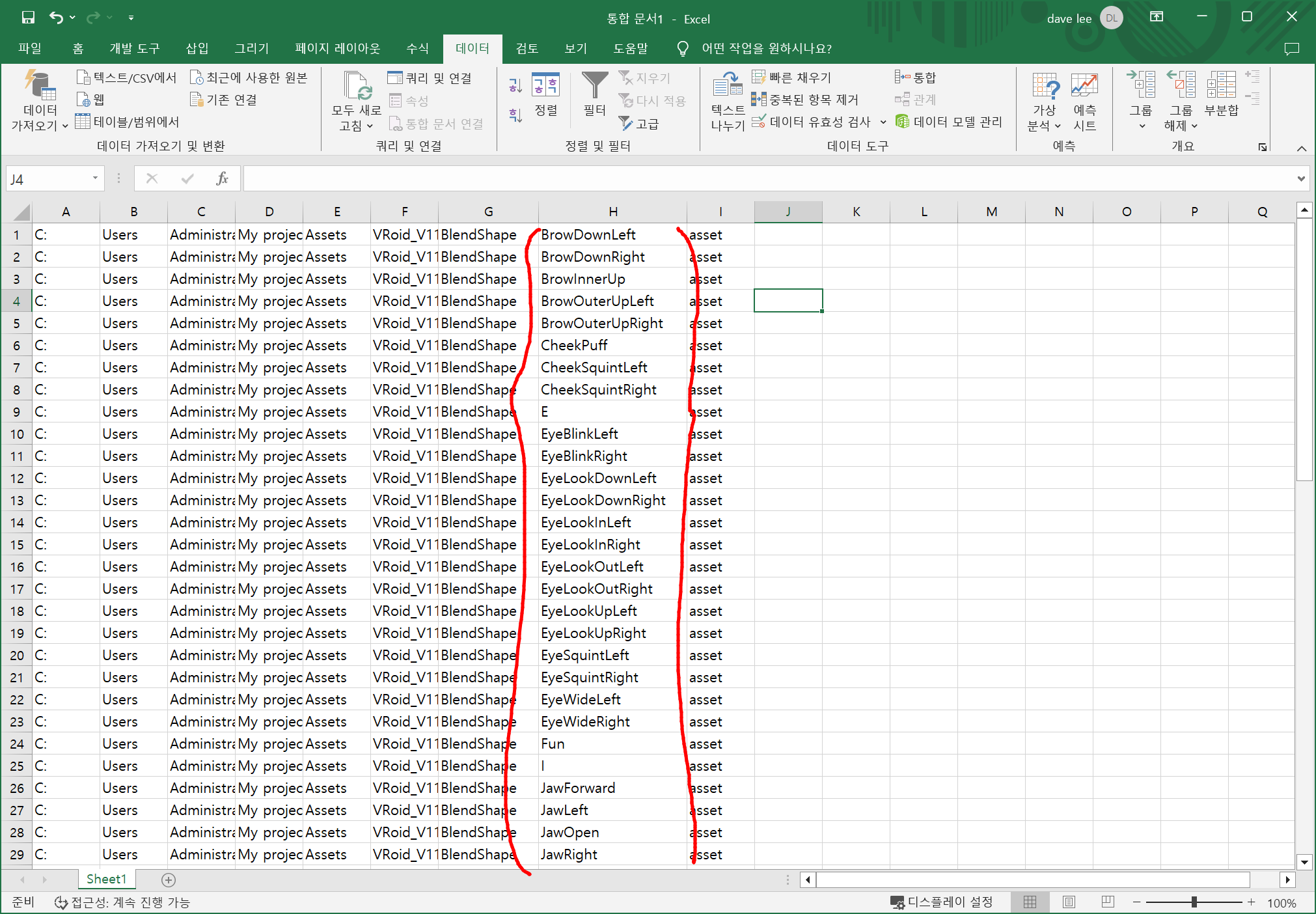Switch to Page Layout view
The width and height of the screenshot is (1316, 914).
(1069, 902)
